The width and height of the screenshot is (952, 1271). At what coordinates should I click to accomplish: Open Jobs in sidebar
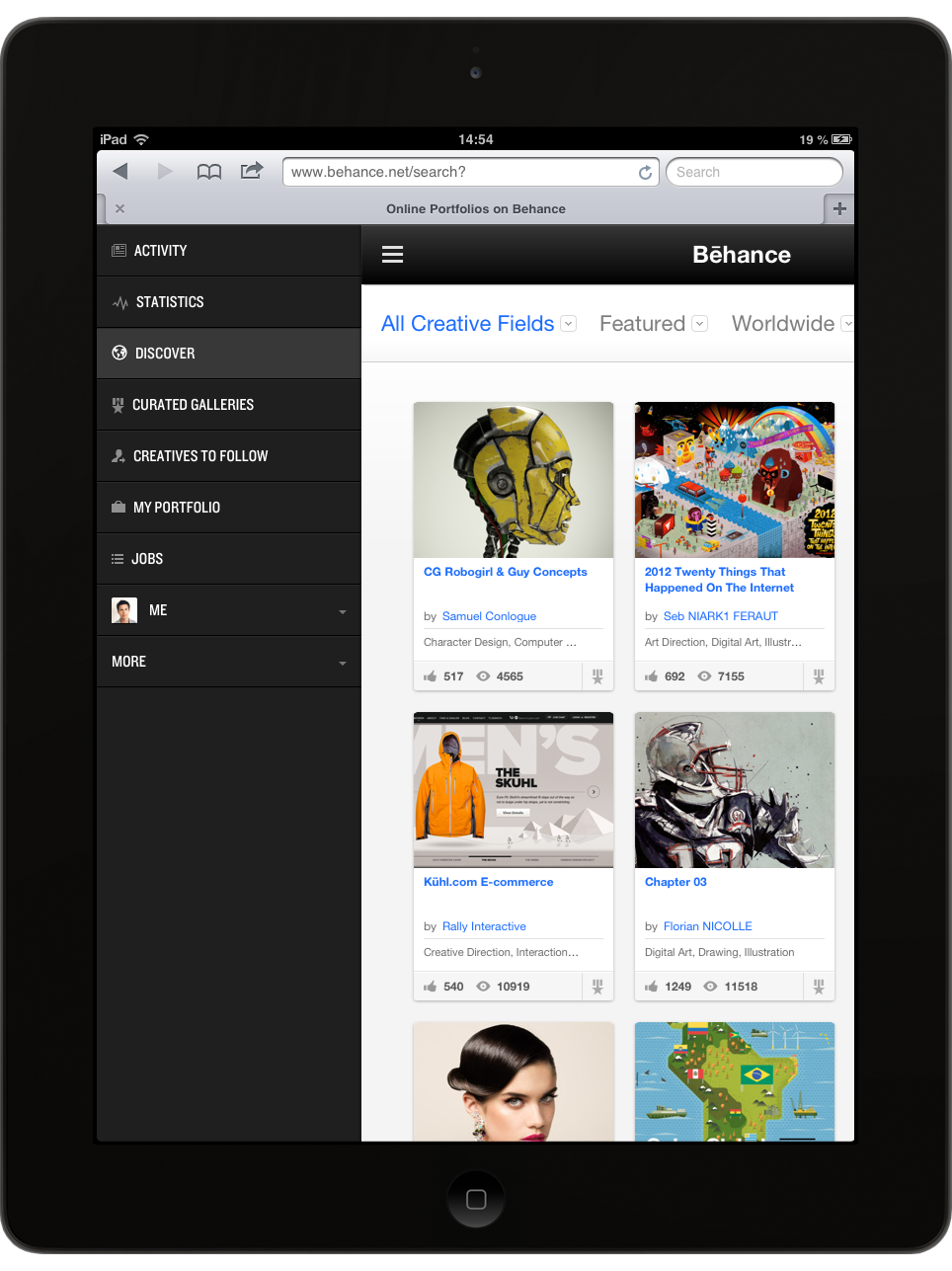pyautogui.click(x=229, y=559)
